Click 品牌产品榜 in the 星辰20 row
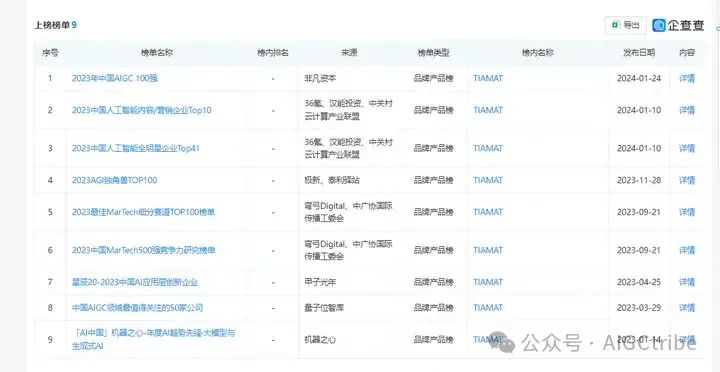 (x=433, y=282)
